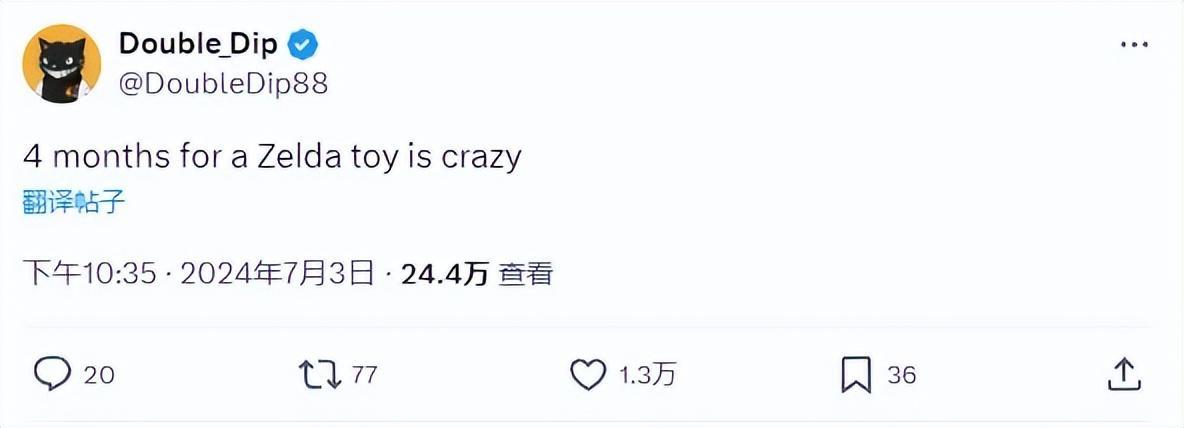This screenshot has width=1184, height=428.
Task: Click the word 查看 beside view count
Action: (526, 273)
